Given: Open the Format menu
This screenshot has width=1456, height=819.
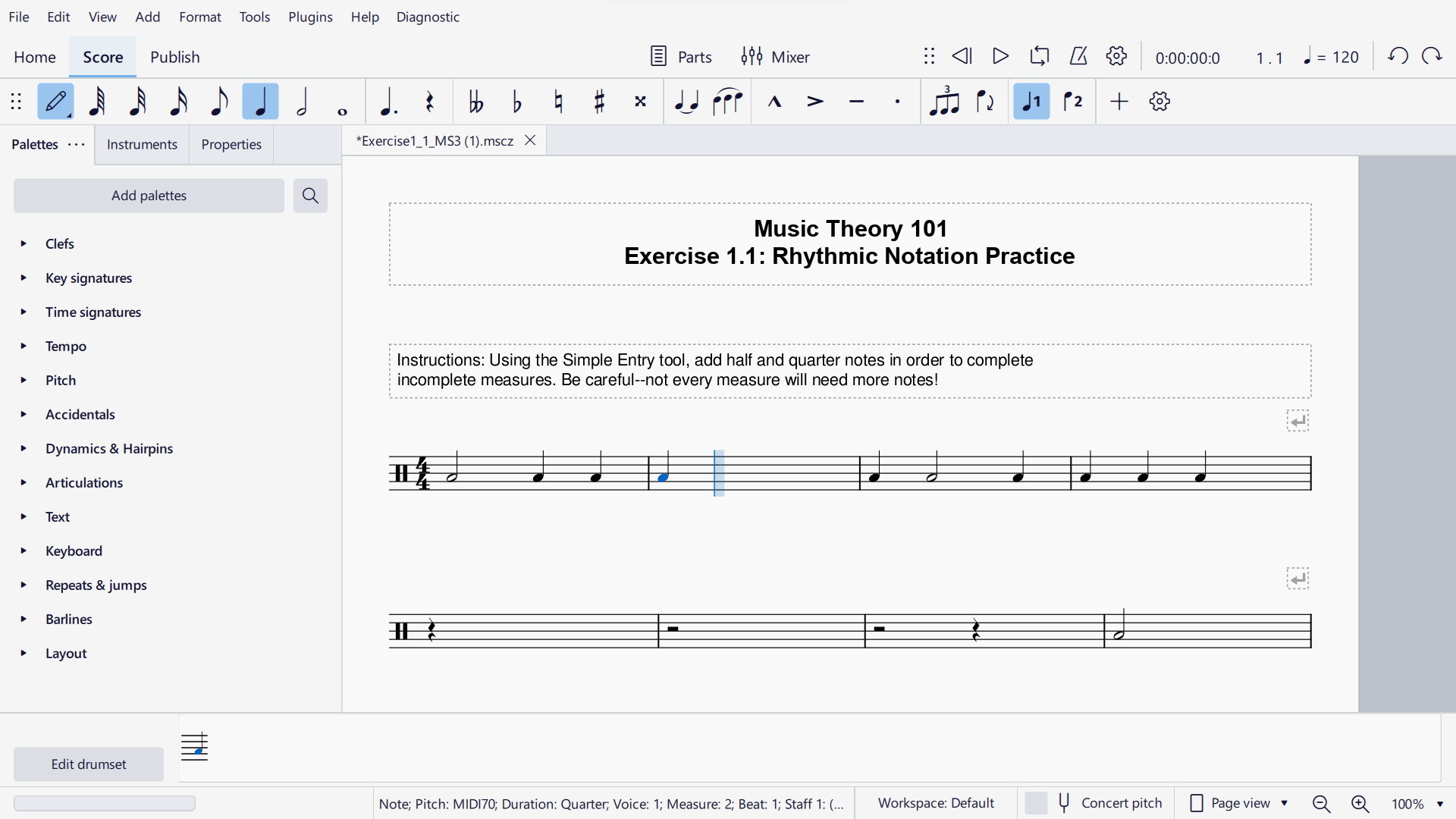Looking at the screenshot, I should tap(200, 17).
